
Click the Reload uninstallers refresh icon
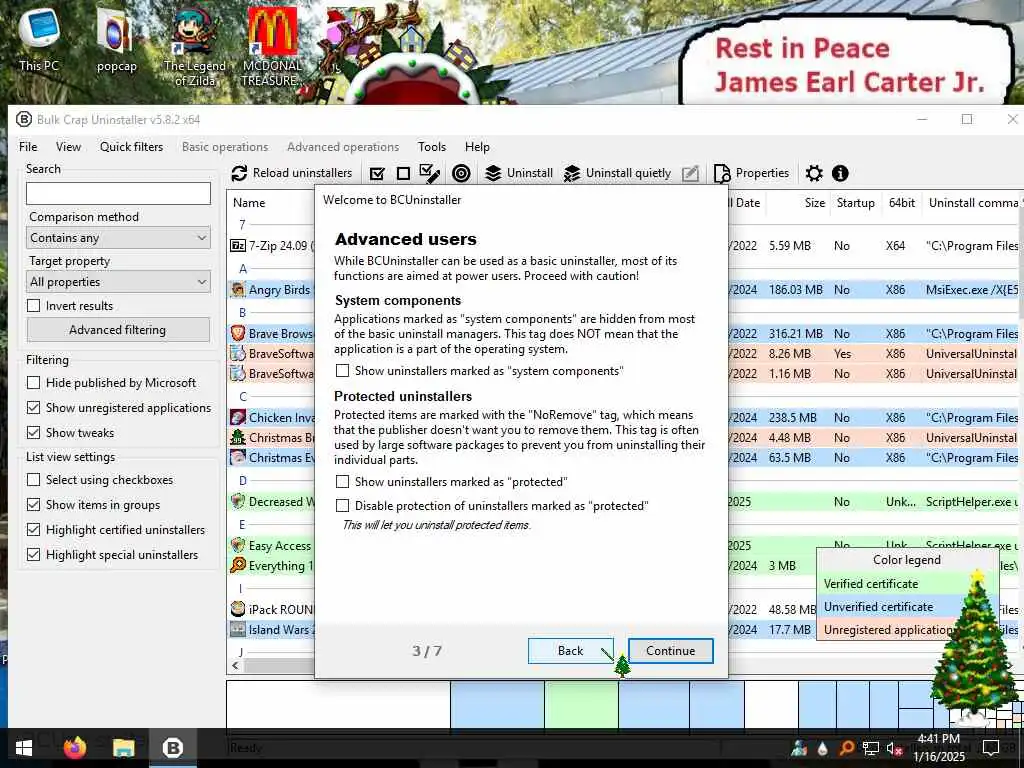239,173
